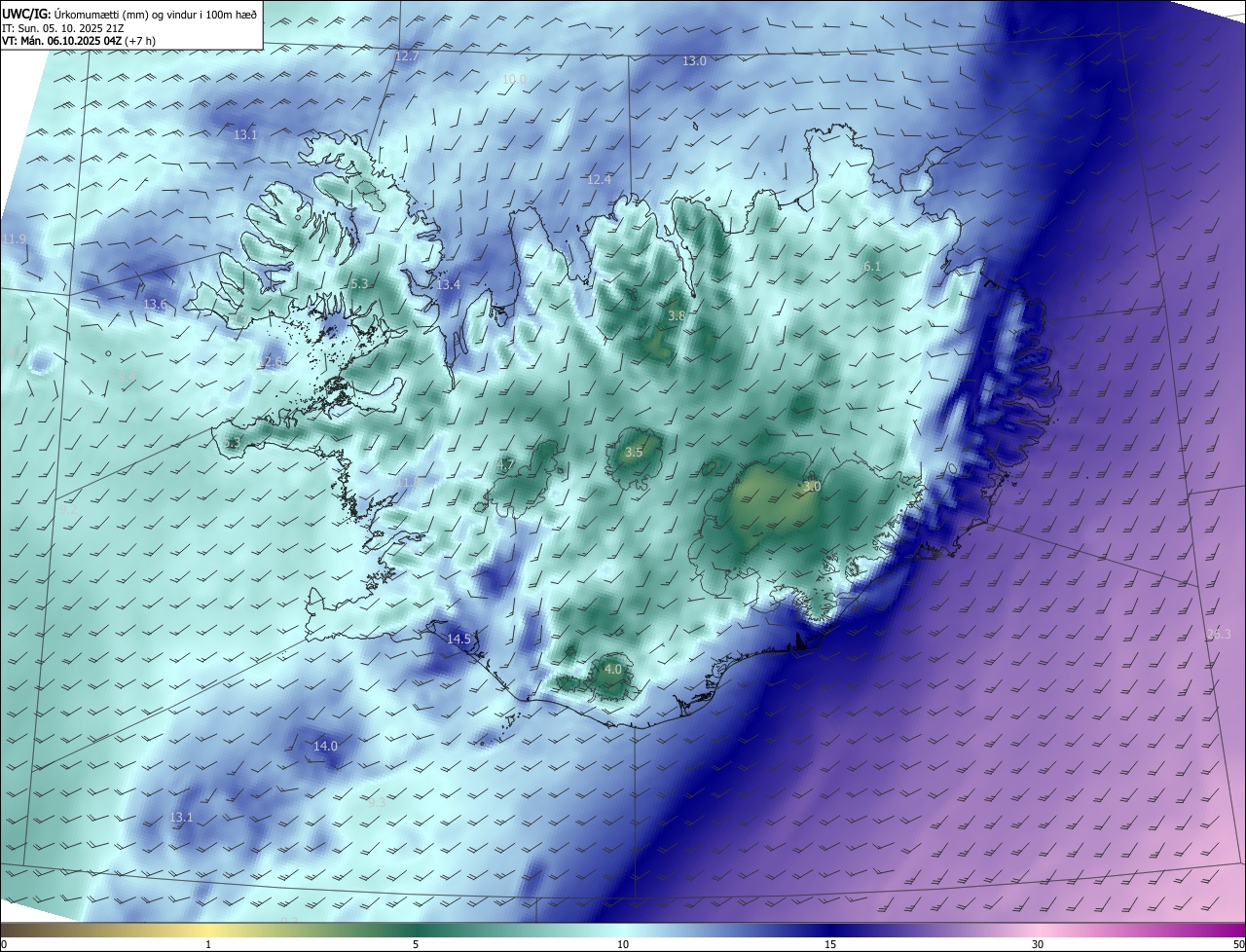Screen dimensions: 1246x952
Task: Click the colorbar tick label '50'
Action: [1238, 944]
